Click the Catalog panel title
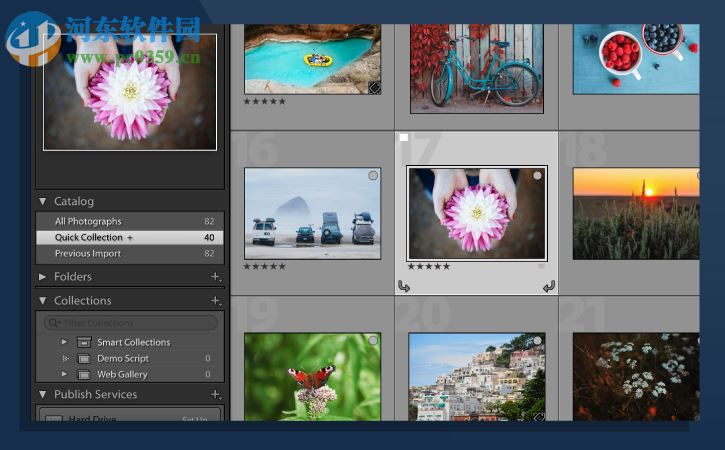The width and height of the screenshot is (725, 450). 74,201
